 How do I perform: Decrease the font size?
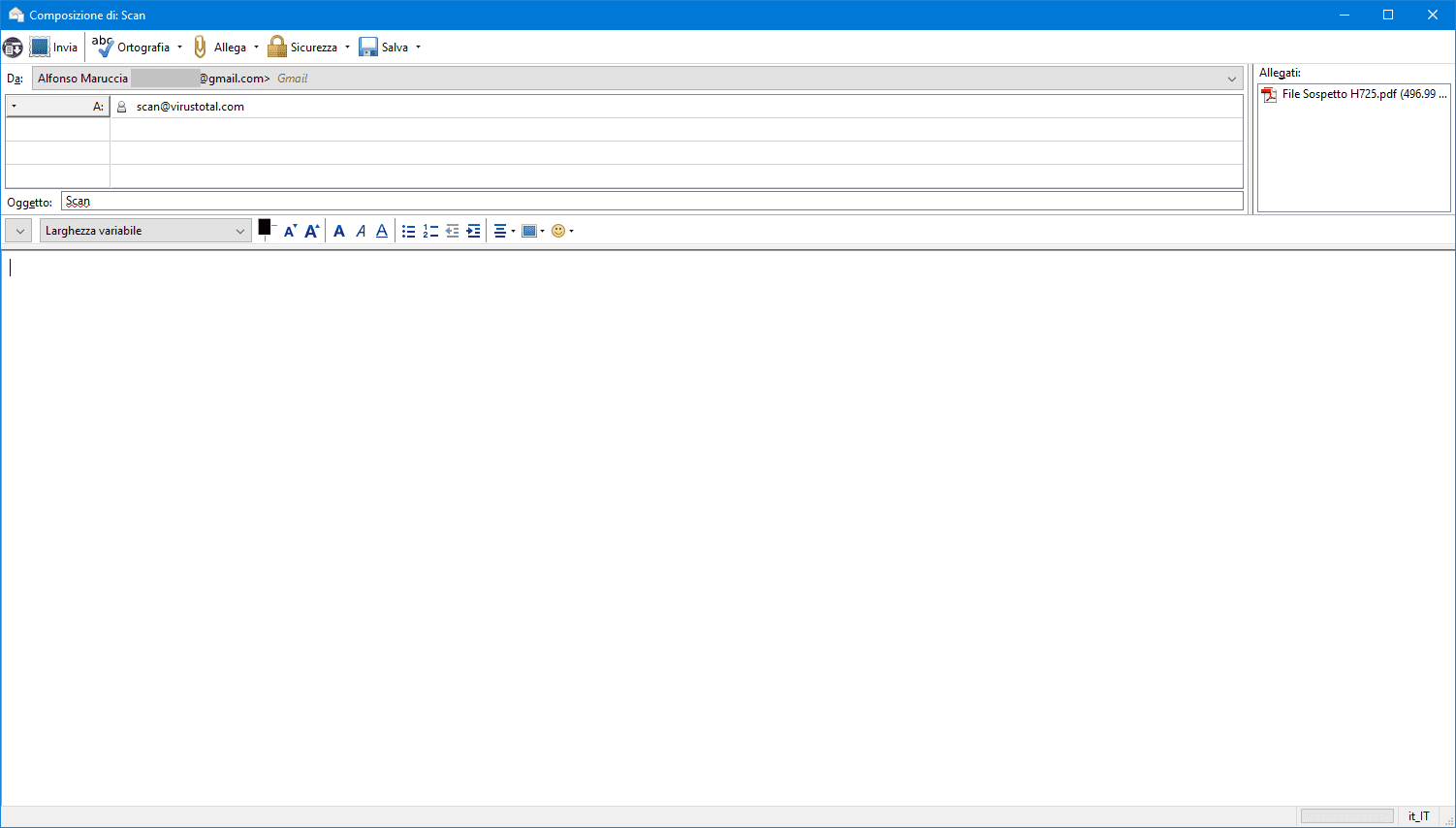(x=290, y=231)
